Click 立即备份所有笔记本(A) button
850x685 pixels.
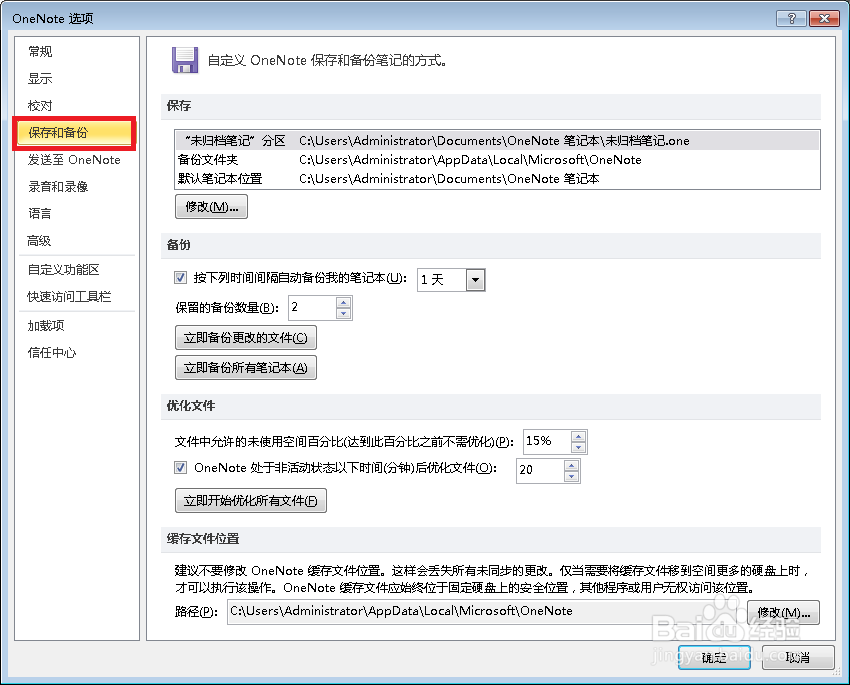pyautogui.click(x=246, y=368)
